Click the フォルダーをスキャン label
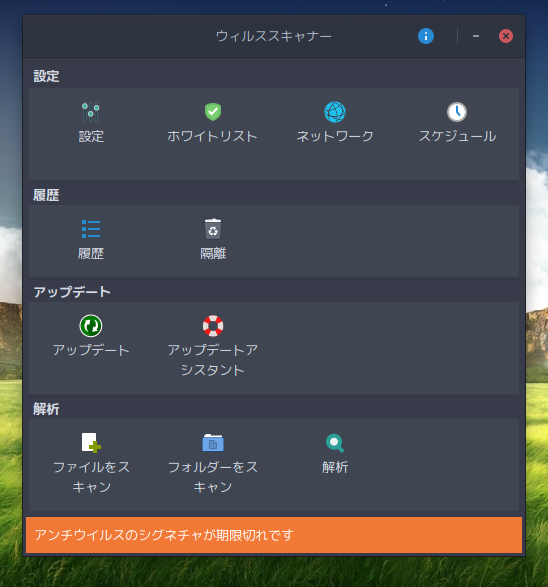The height and width of the screenshot is (587, 548). click(213, 477)
